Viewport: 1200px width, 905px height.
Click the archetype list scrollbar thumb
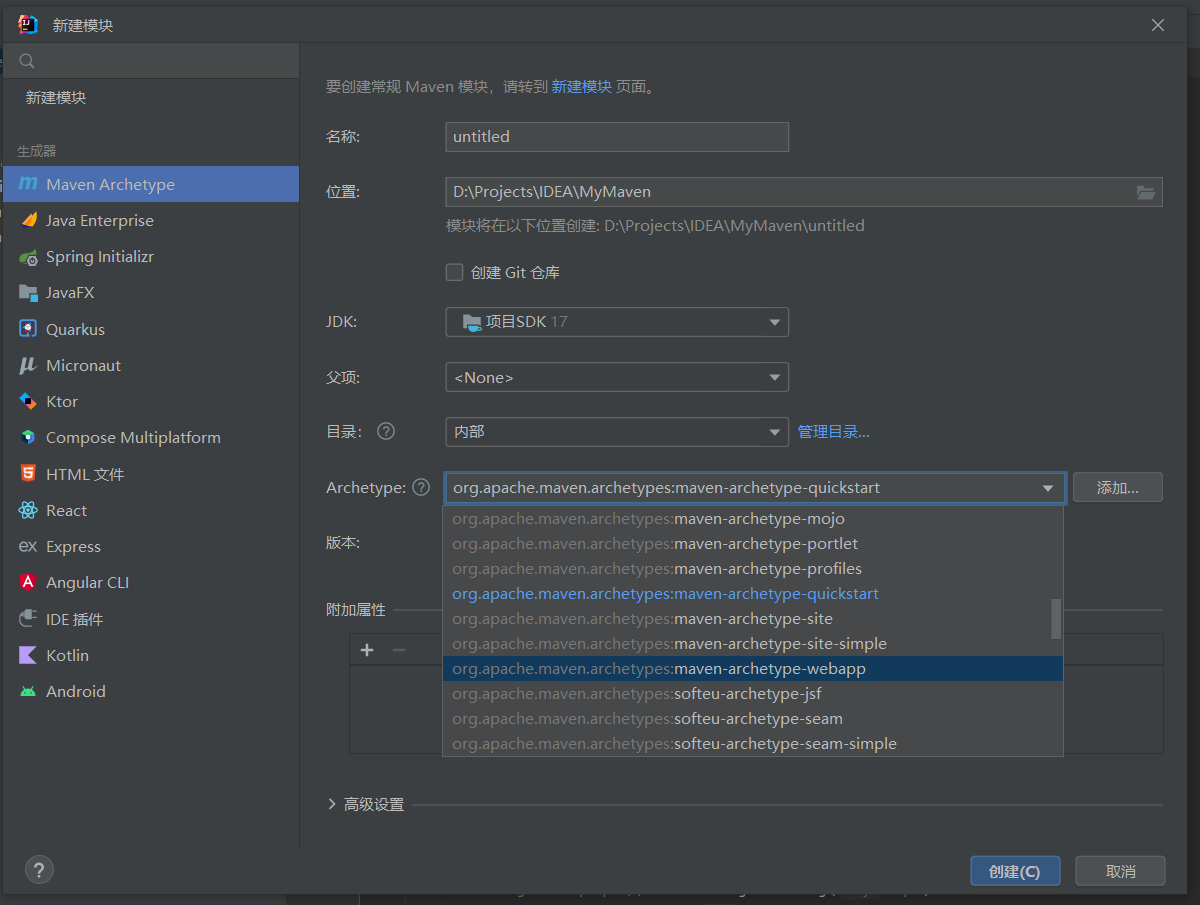click(1056, 618)
